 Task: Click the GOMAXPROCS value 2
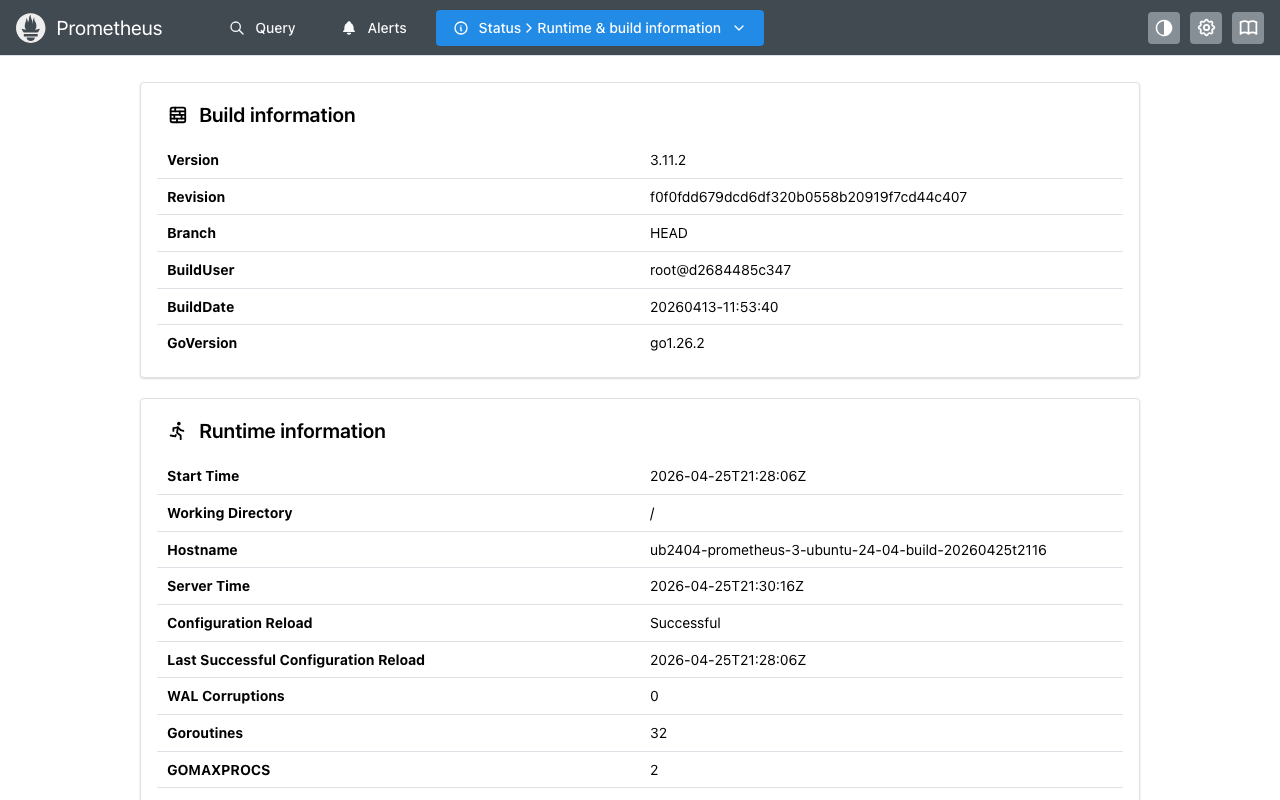point(654,770)
